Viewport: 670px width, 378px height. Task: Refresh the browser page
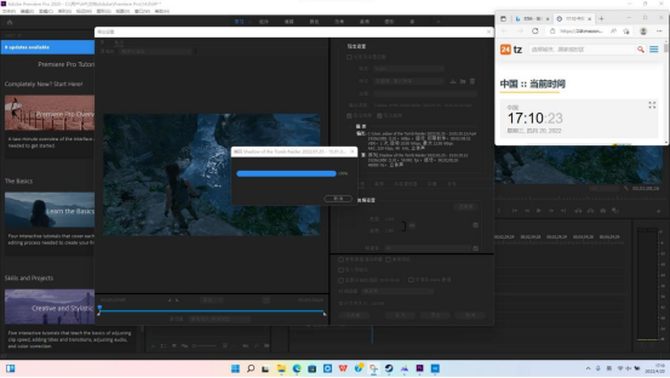coord(535,31)
